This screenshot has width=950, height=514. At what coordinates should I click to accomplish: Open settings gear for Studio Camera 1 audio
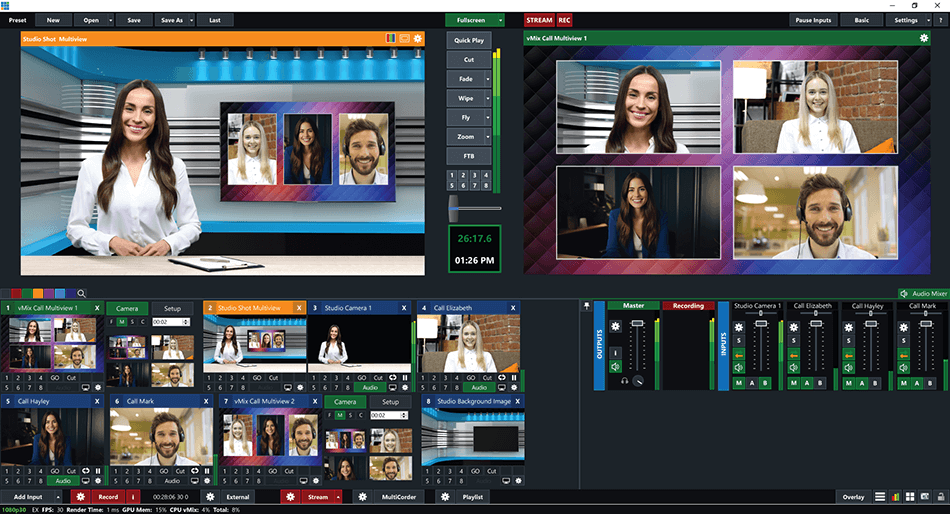tap(738, 327)
